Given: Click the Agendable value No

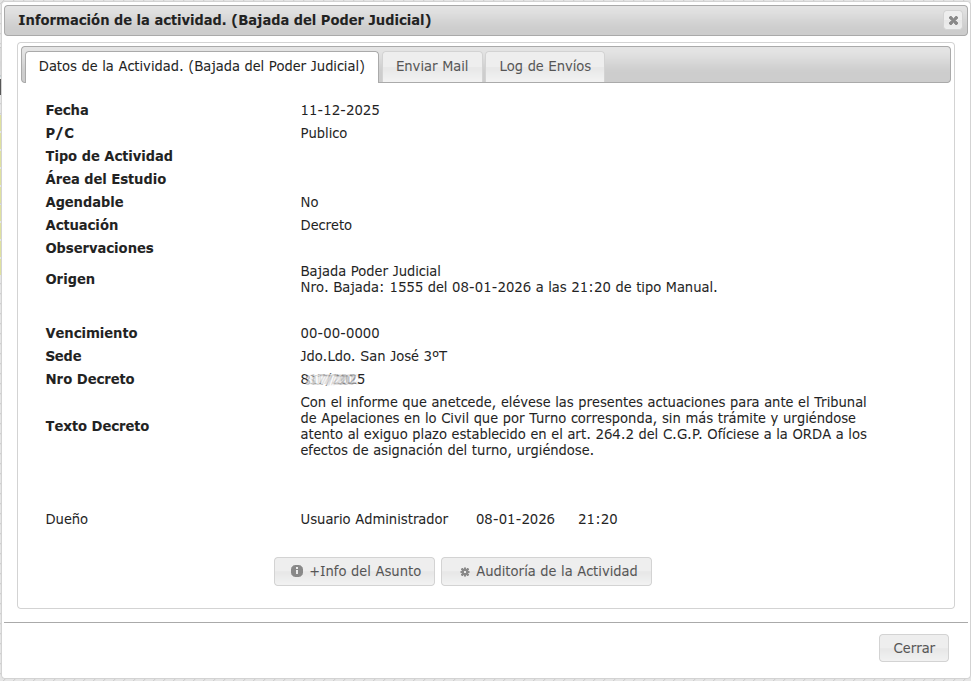Looking at the screenshot, I should [x=310, y=203].
